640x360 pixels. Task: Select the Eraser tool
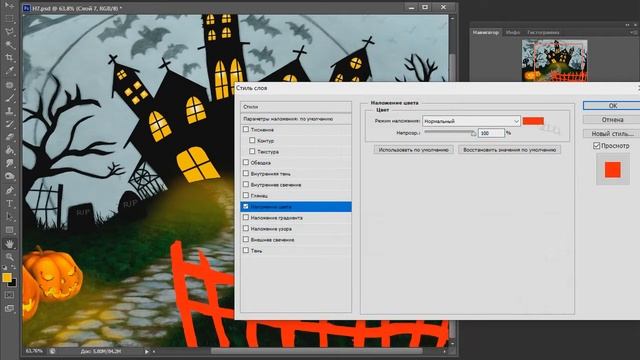(x=9, y=137)
